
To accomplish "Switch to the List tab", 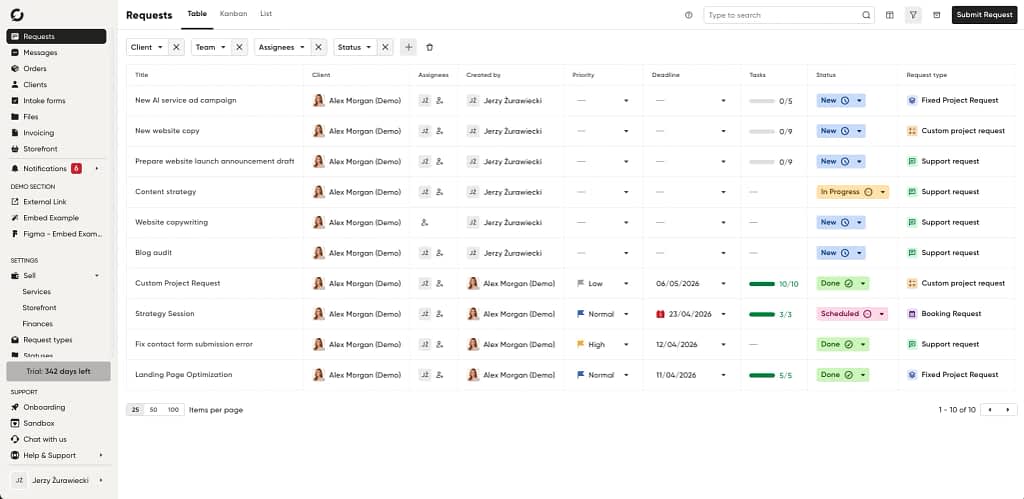I will (266, 14).
